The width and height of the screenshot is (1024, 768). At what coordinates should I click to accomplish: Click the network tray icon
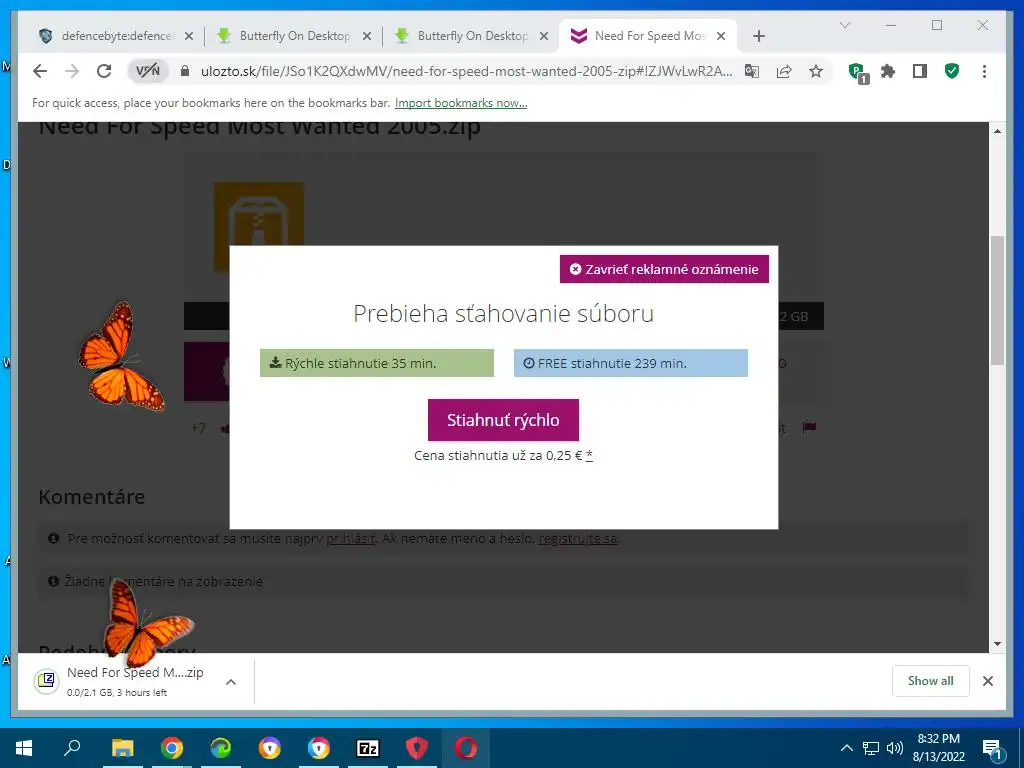pos(871,748)
